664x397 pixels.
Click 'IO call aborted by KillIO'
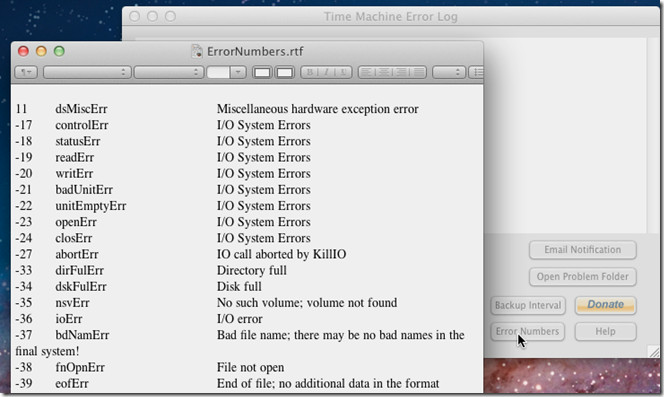(x=282, y=254)
